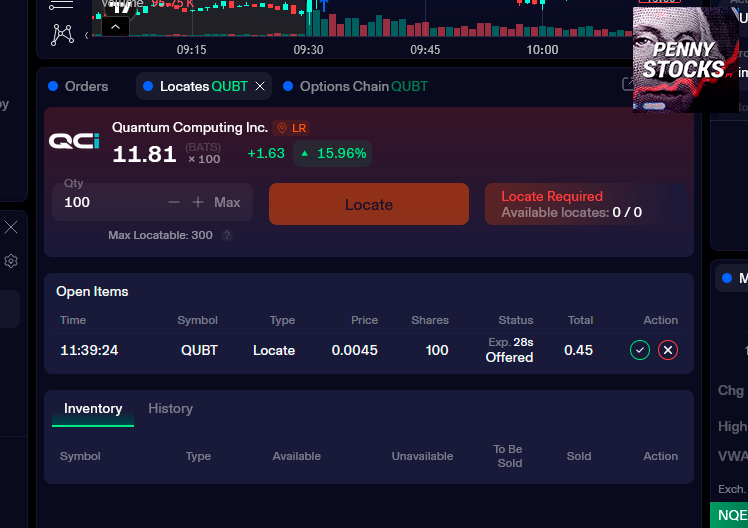Select the chart pattern drawing tool
This screenshot has width=748, height=528.
62,34
